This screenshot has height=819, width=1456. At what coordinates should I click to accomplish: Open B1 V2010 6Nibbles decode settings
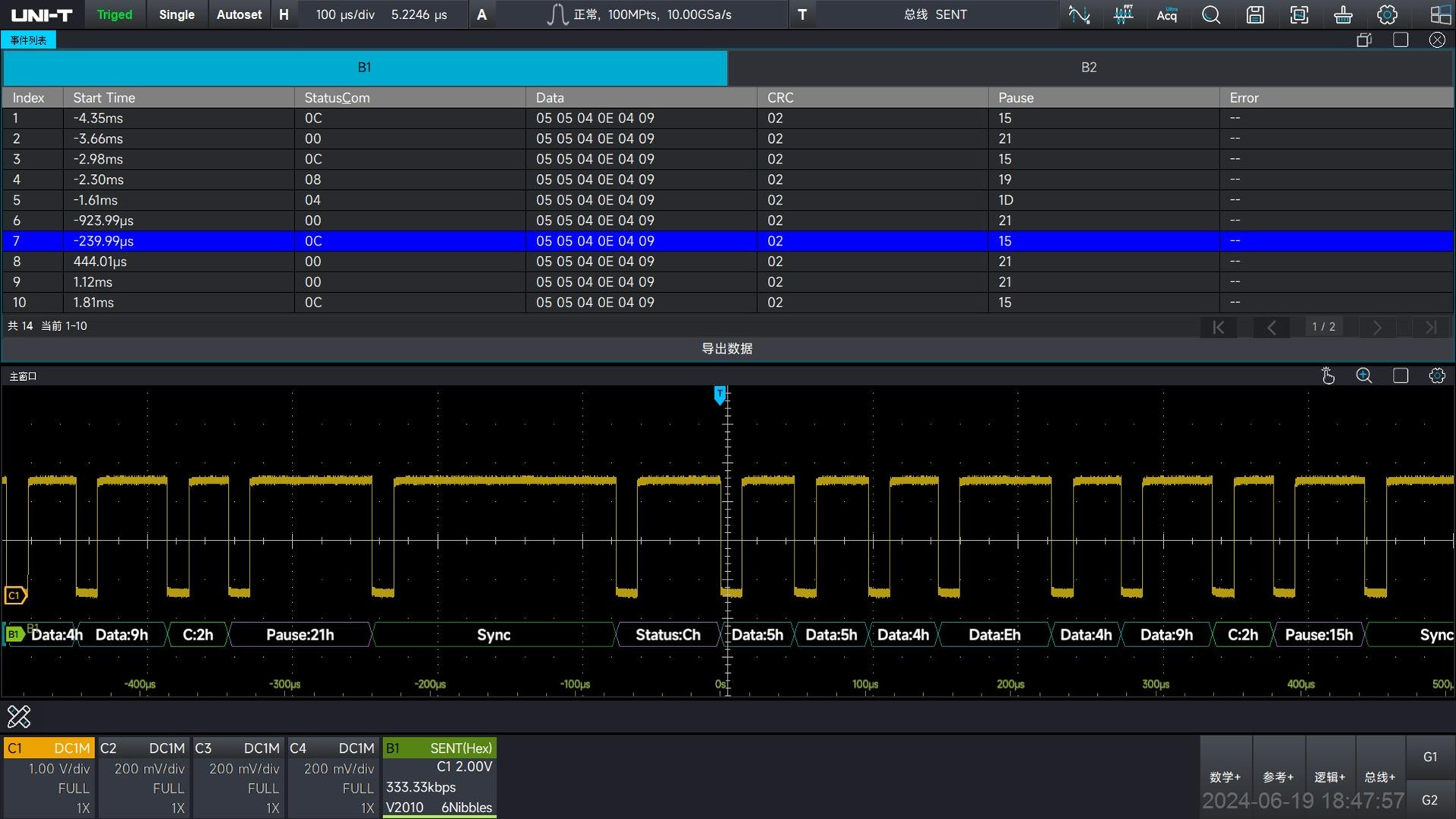click(439, 808)
